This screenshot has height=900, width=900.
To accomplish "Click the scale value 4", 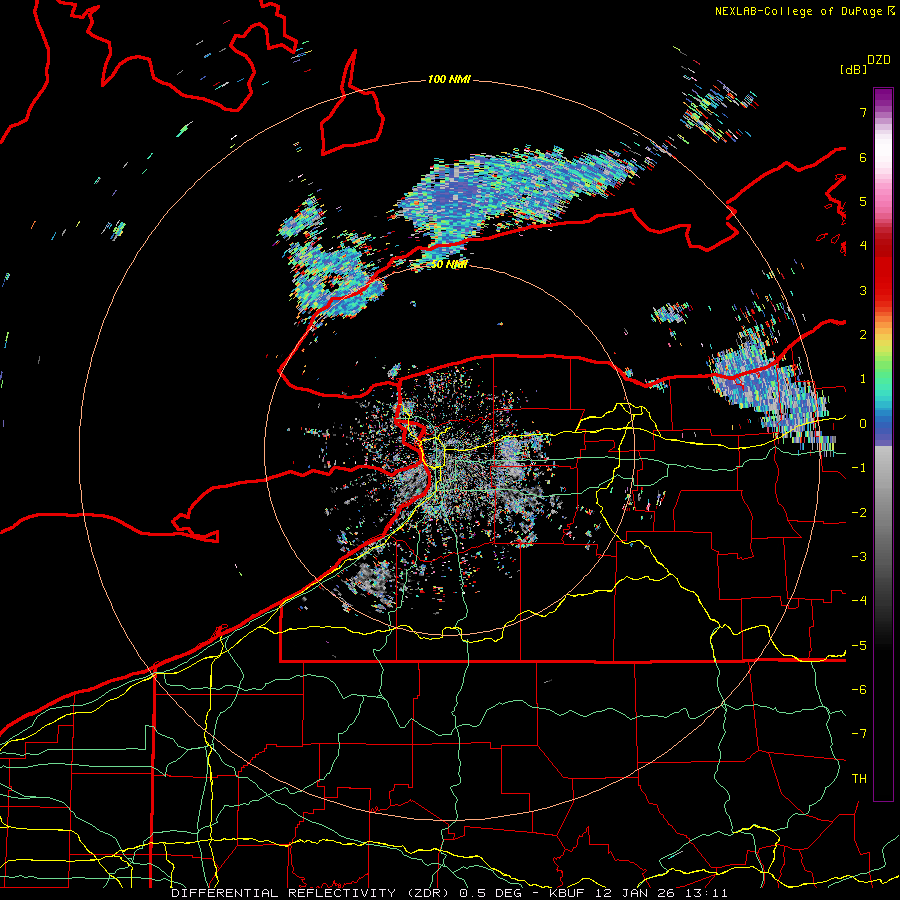I will 863,246.
